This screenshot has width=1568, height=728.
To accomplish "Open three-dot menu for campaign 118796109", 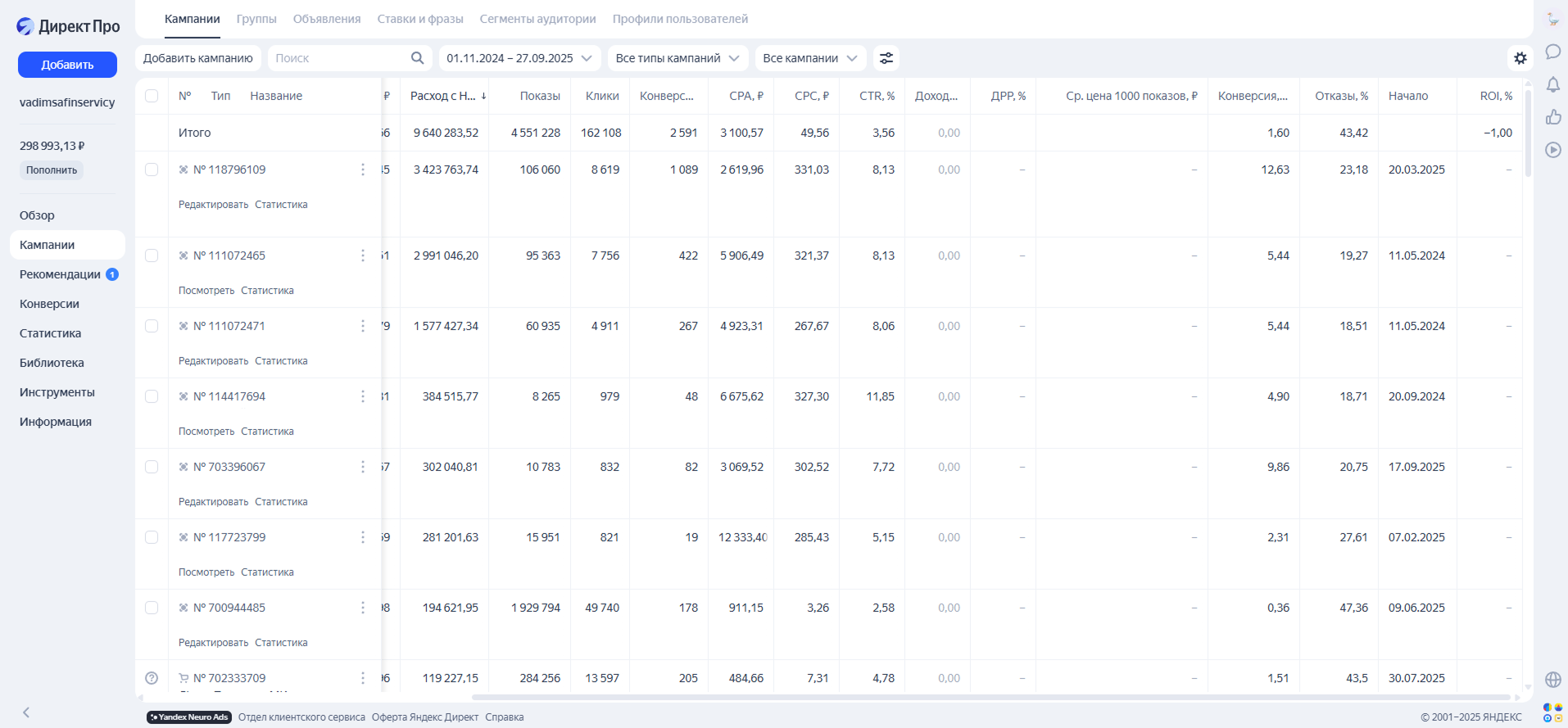I will [x=363, y=170].
